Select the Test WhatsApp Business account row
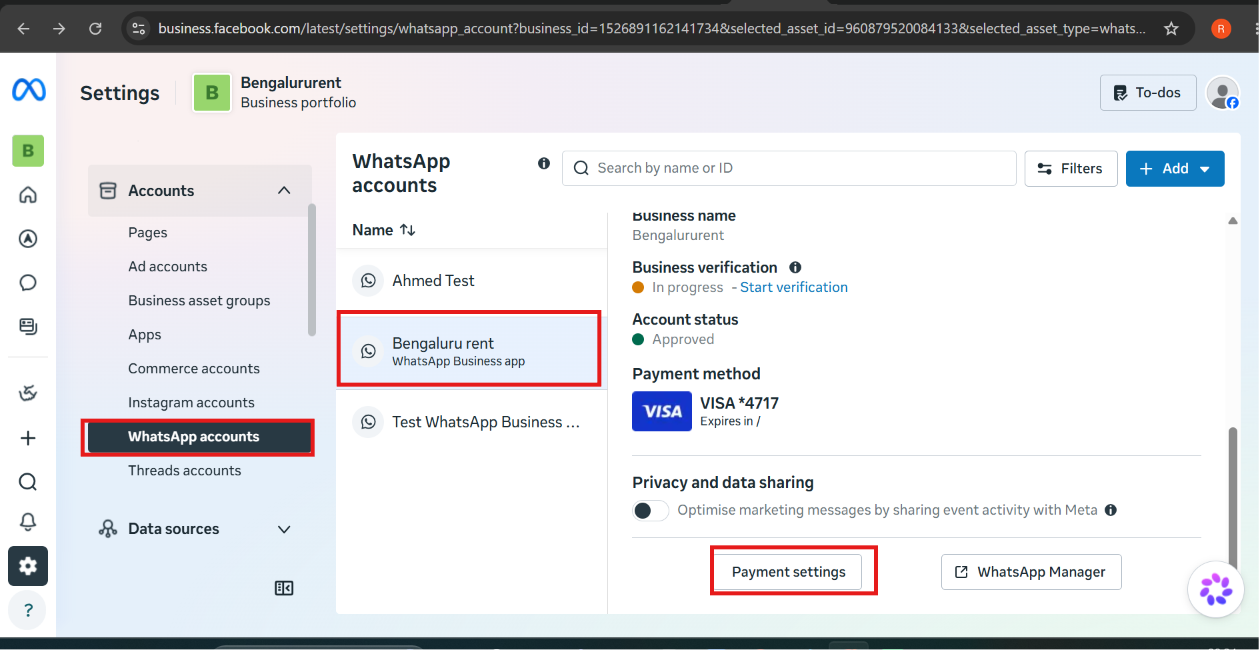The image size is (1259, 650). point(472,422)
